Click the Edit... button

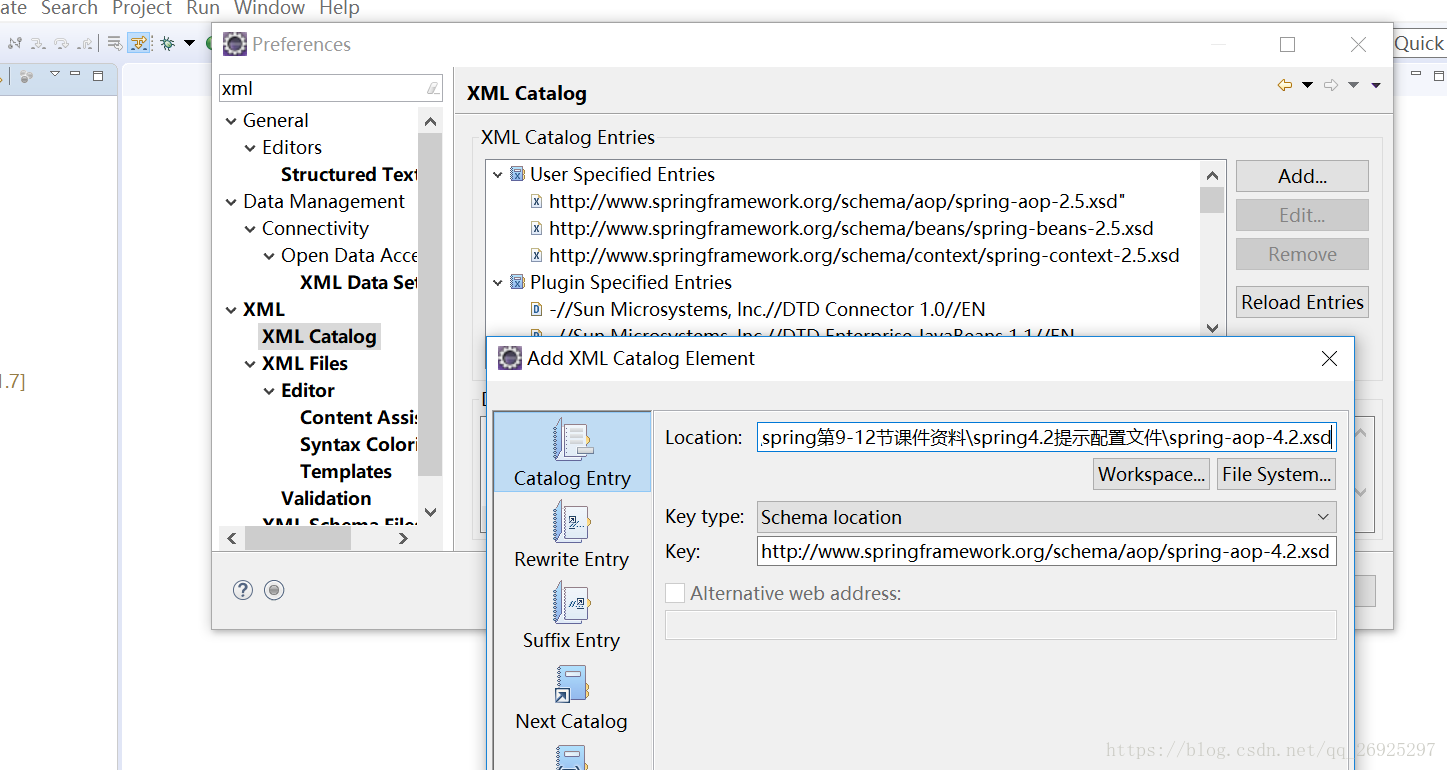click(1302, 215)
